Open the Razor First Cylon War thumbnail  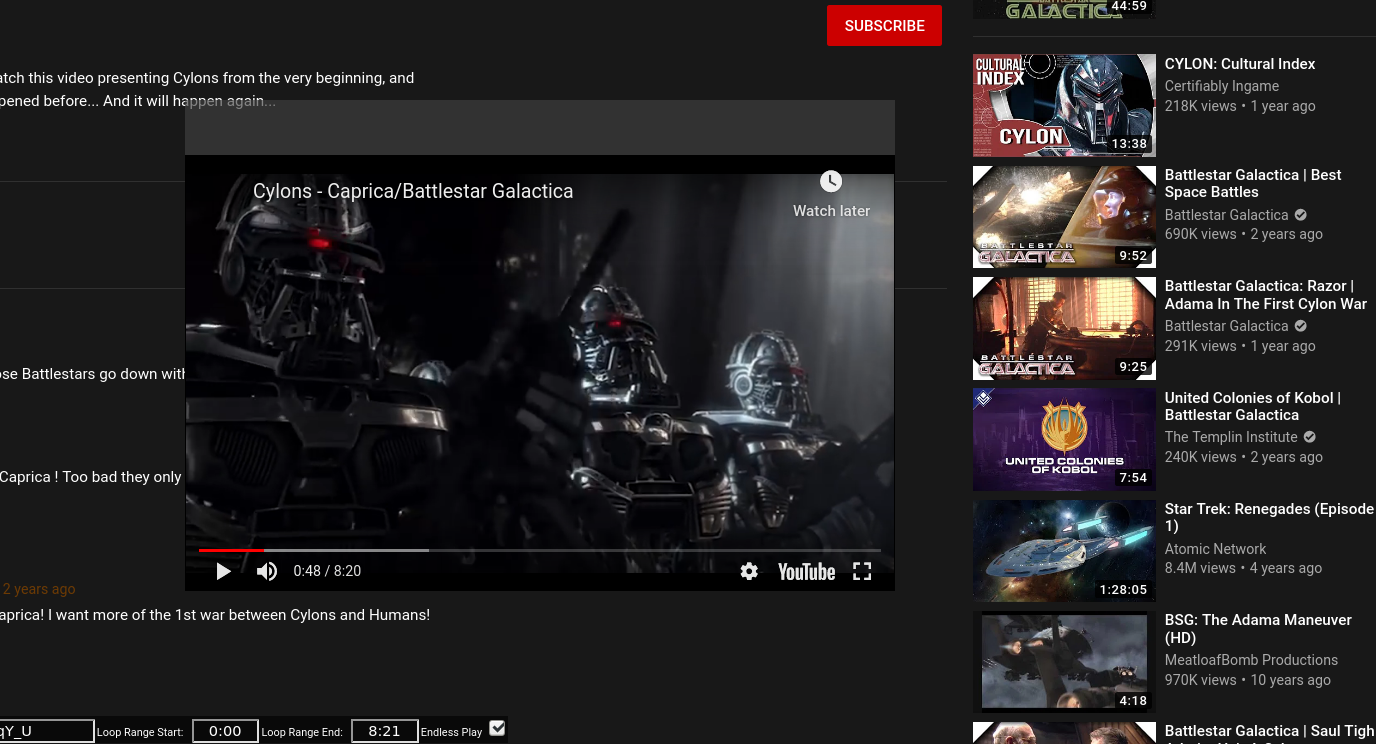[1064, 328]
